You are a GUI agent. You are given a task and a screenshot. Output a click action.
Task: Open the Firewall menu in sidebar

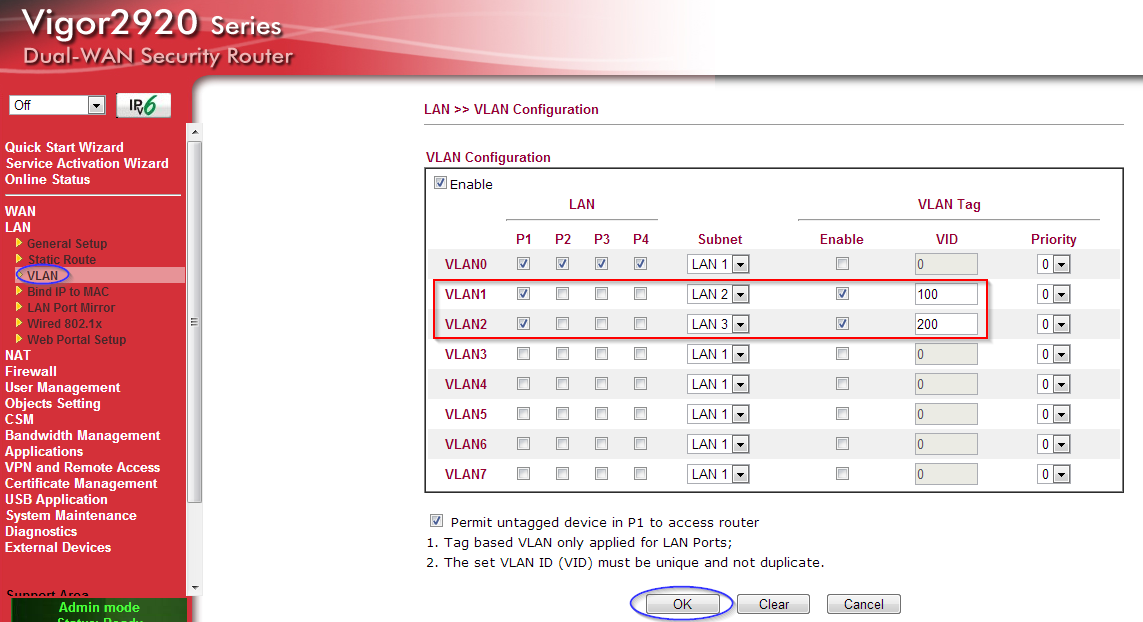coord(31,371)
